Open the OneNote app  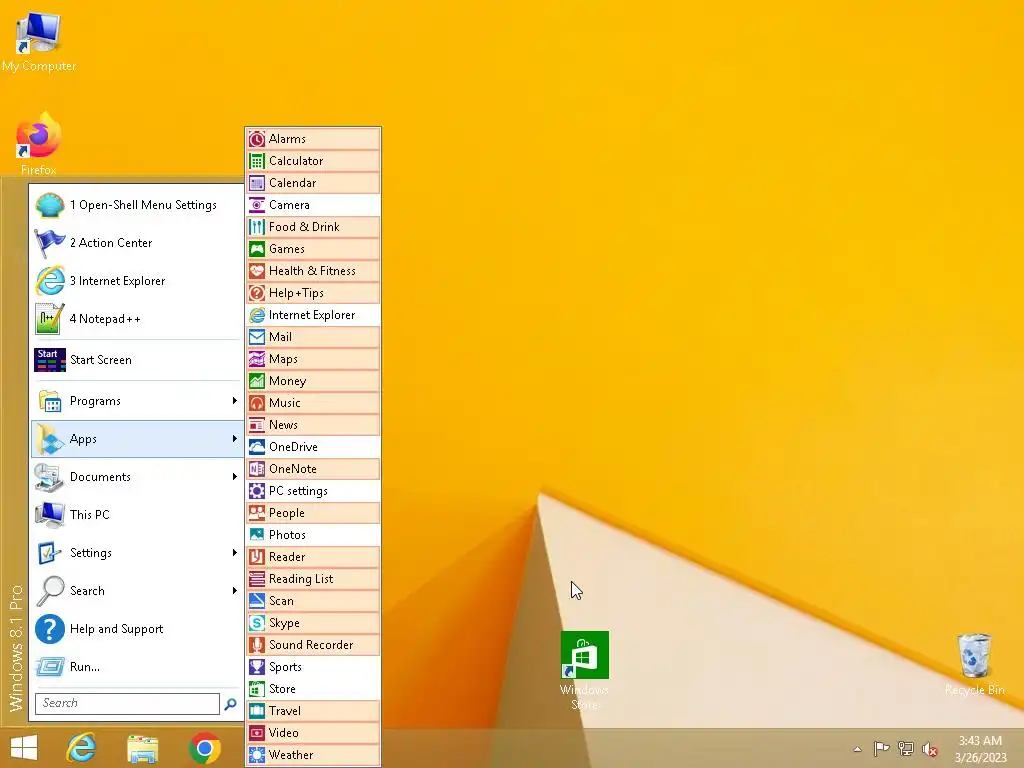pos(313,468)
